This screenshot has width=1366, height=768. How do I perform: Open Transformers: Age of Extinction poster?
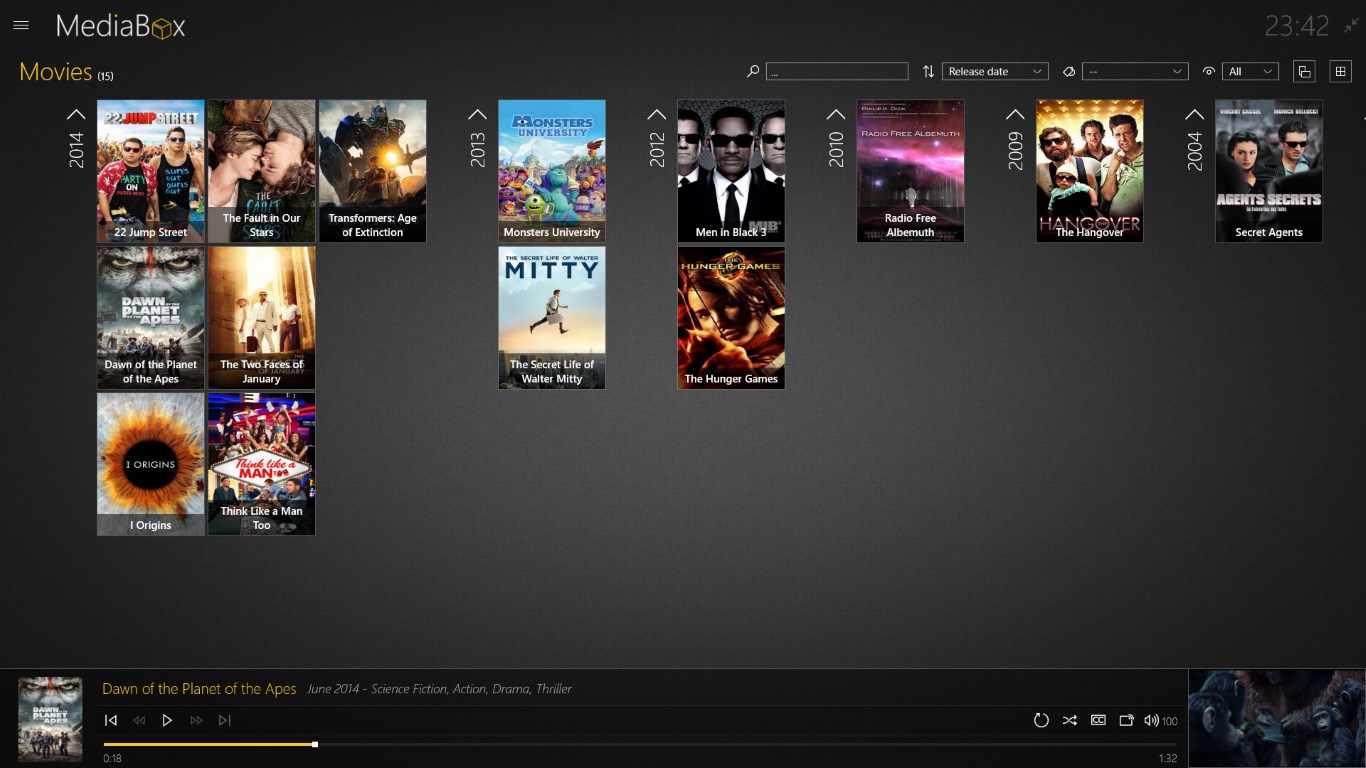coord(372,171)
